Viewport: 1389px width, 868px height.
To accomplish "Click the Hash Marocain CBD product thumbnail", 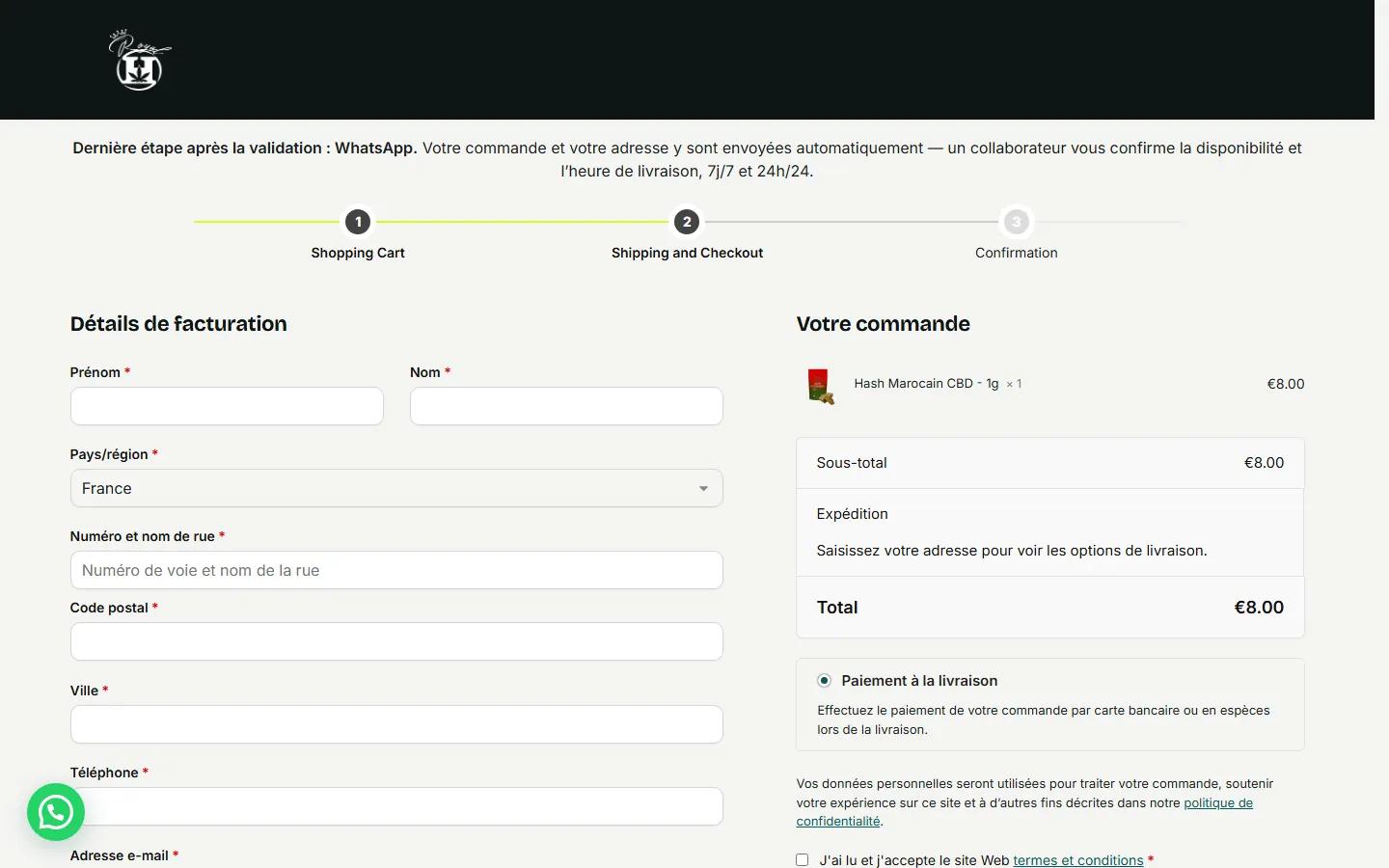I will click(x=820, y=386).
